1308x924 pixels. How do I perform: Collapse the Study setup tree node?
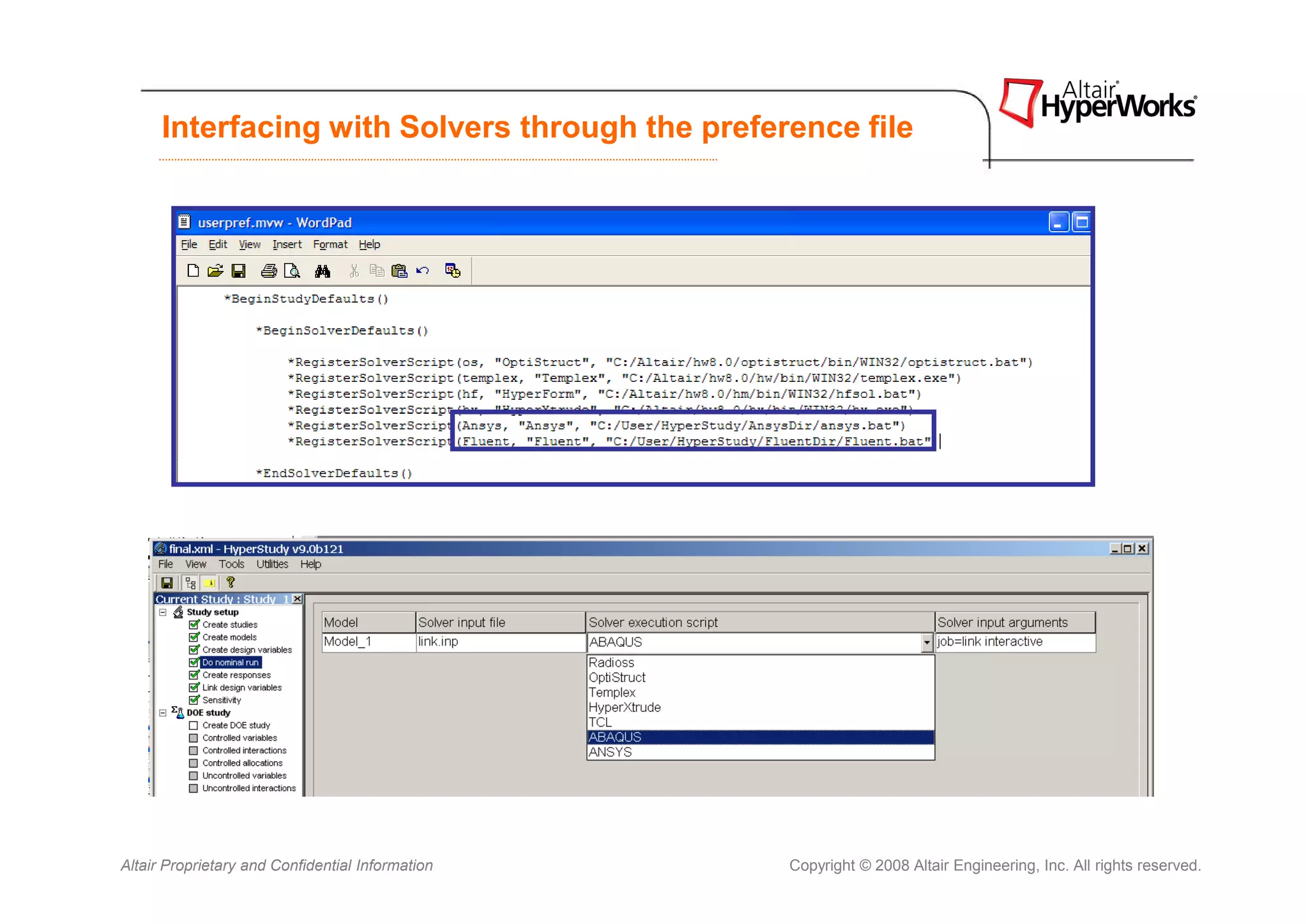163,612
